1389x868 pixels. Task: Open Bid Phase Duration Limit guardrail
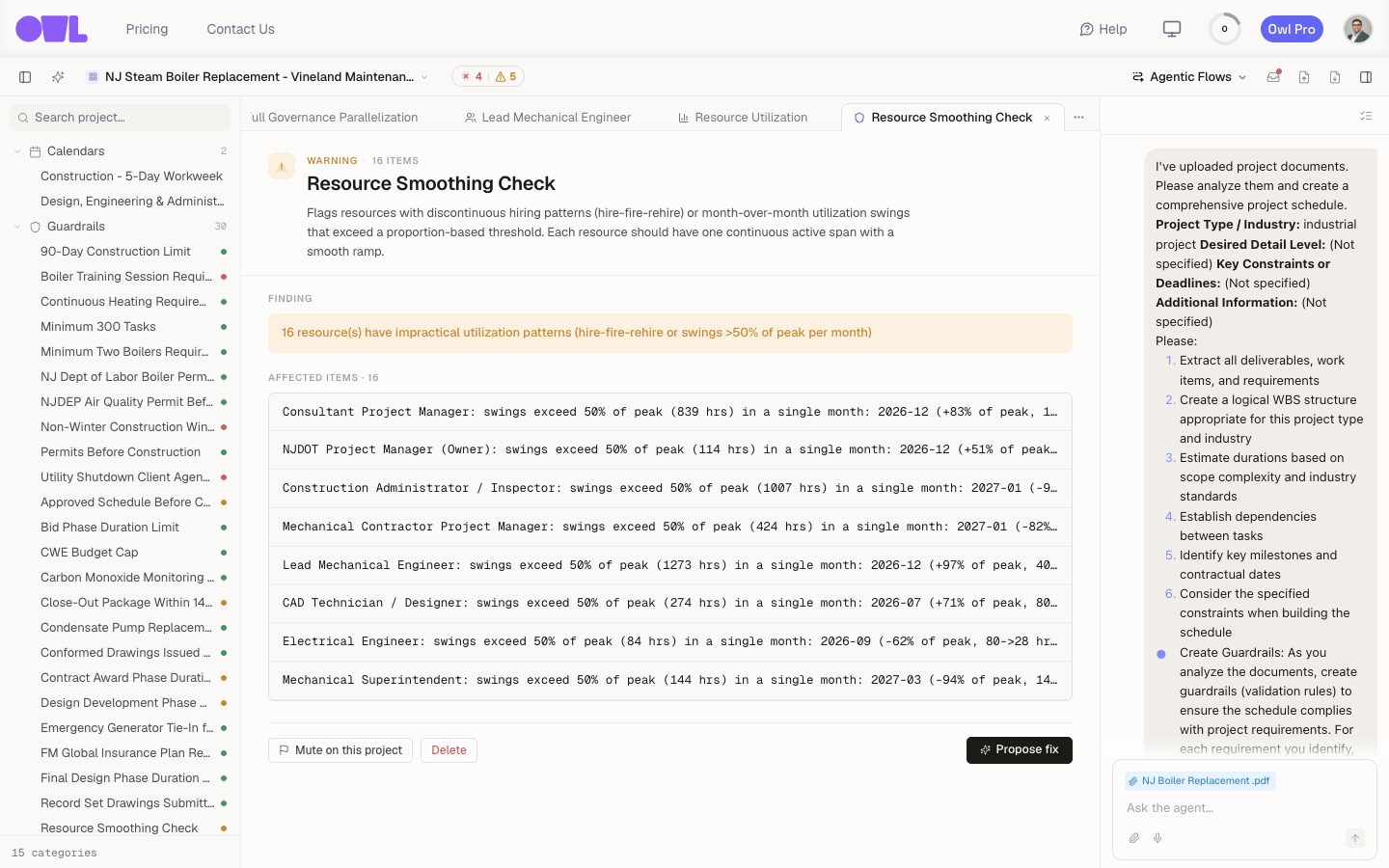pyautogui.click(x=110, y=528)
